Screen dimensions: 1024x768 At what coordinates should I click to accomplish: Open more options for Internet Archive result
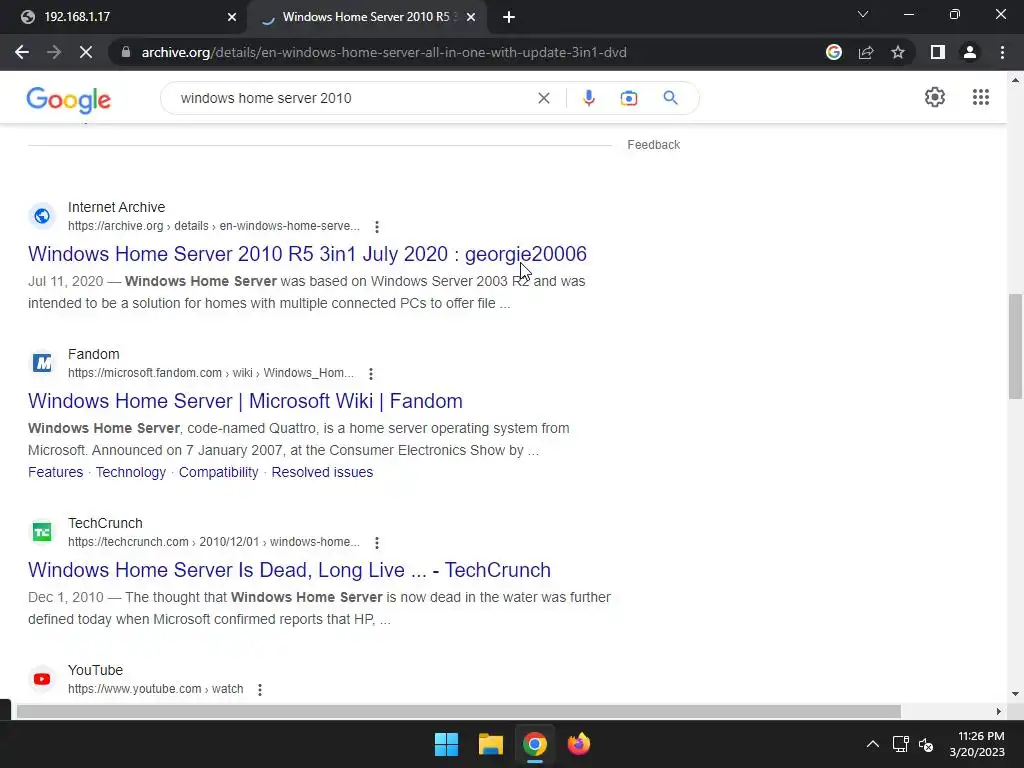pos(377,227)
